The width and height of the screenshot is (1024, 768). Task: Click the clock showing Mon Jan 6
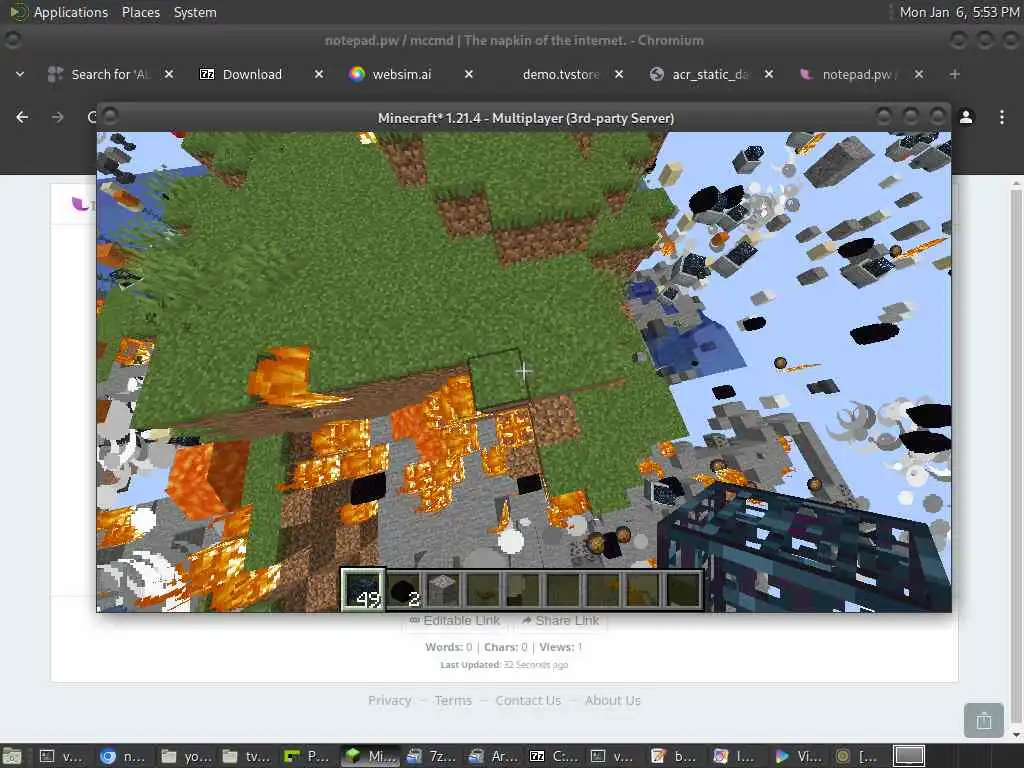959,12
